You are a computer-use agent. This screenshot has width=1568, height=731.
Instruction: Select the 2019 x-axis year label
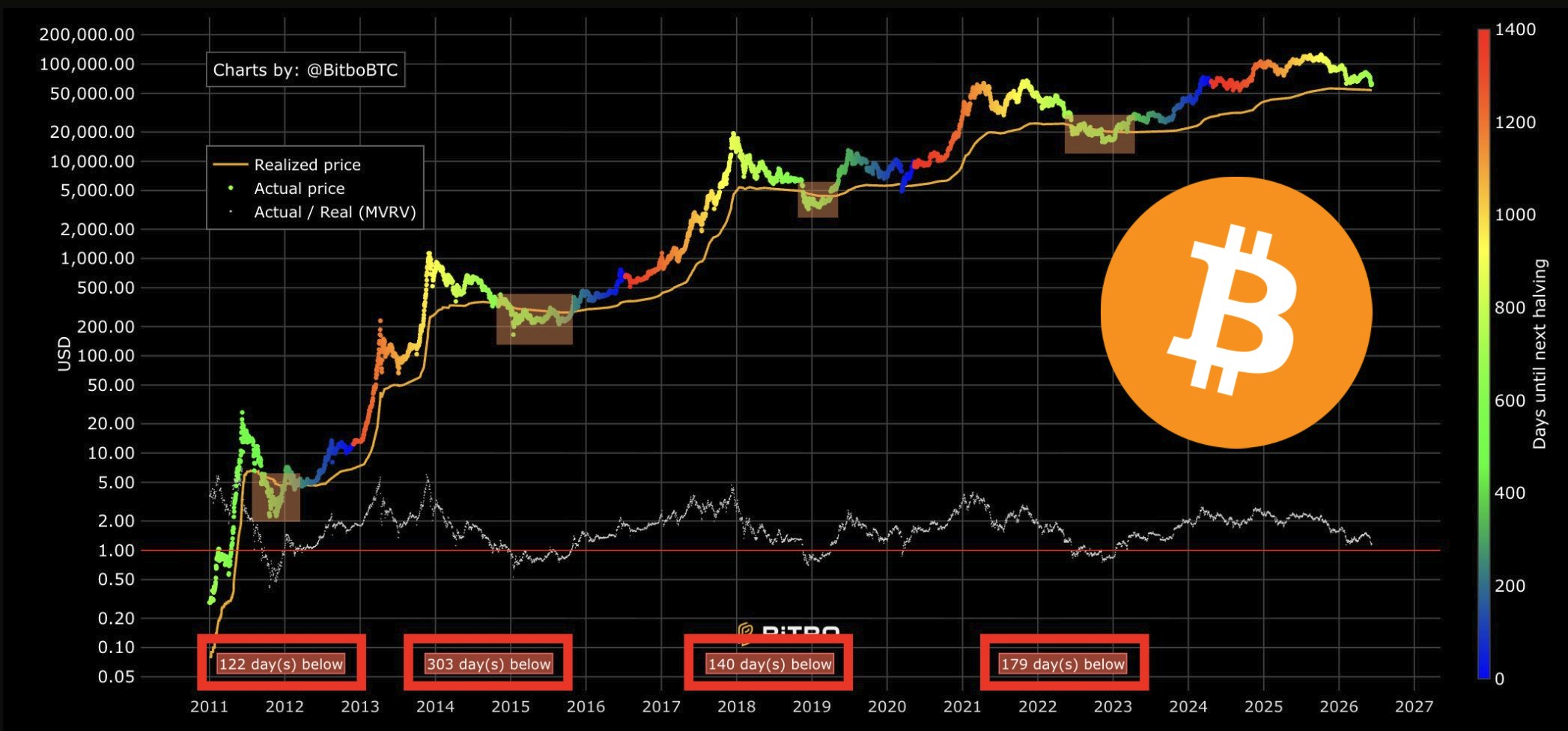click(812, 707)
